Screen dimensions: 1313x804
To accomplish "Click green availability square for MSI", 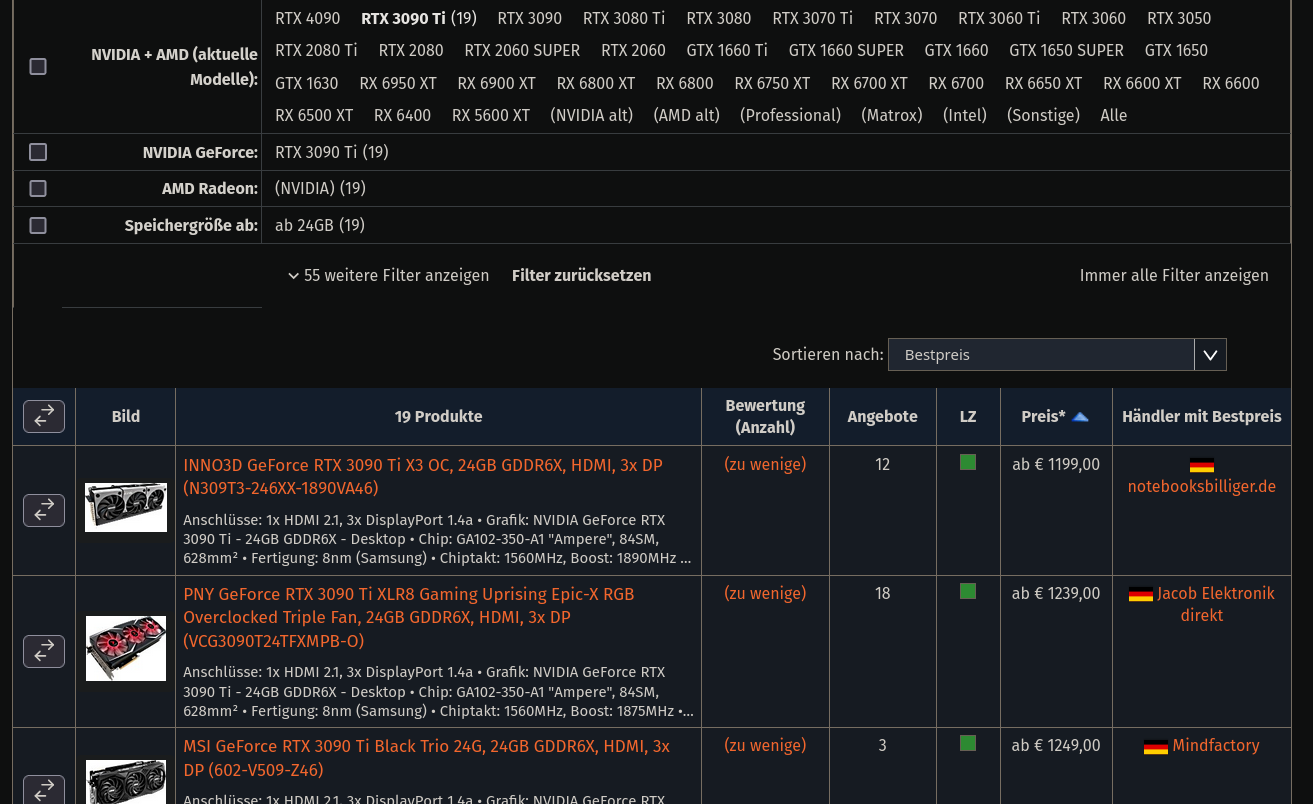I will [968, 743].
